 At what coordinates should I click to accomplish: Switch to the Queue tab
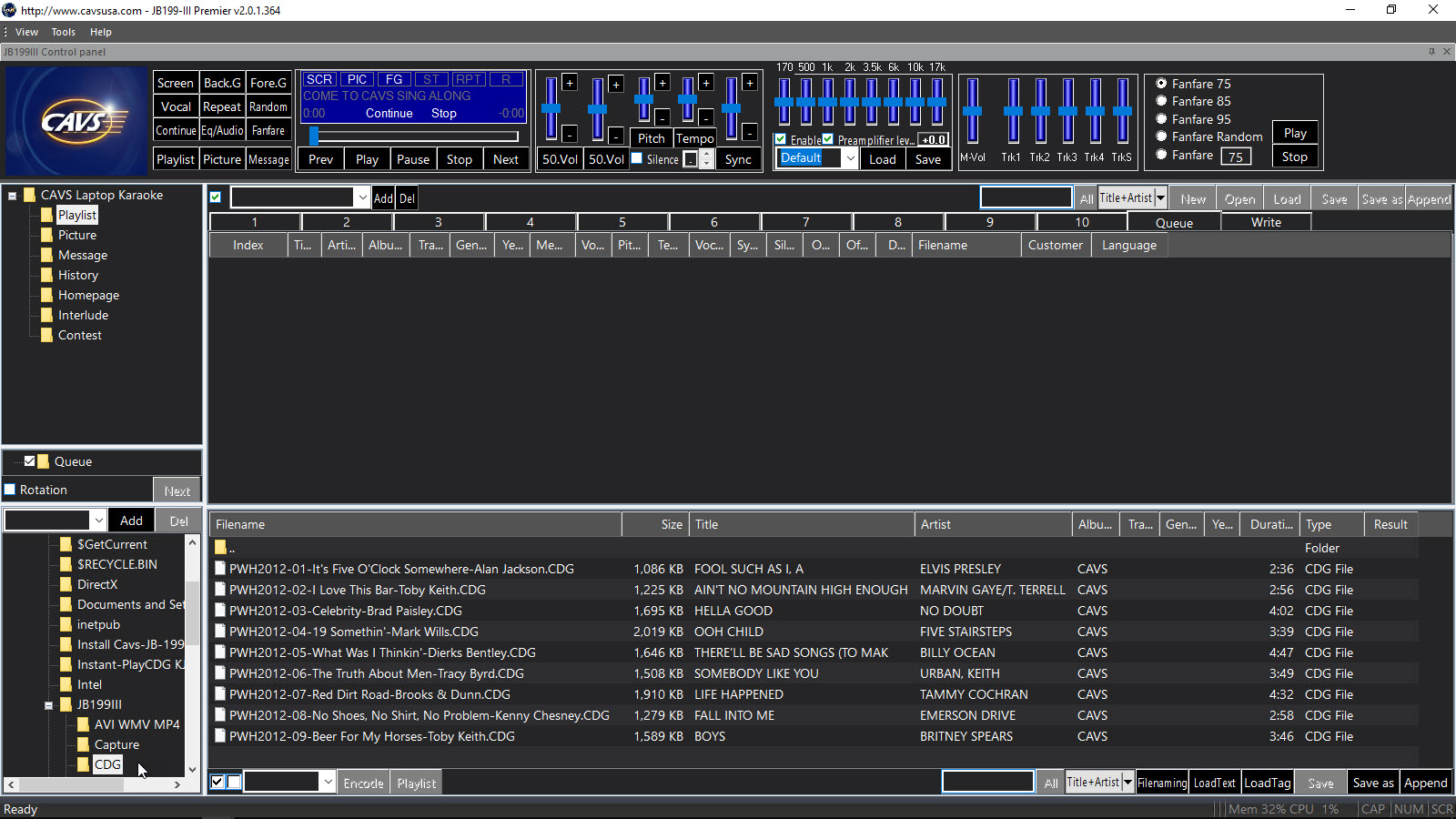click(x=1174, y=222)
